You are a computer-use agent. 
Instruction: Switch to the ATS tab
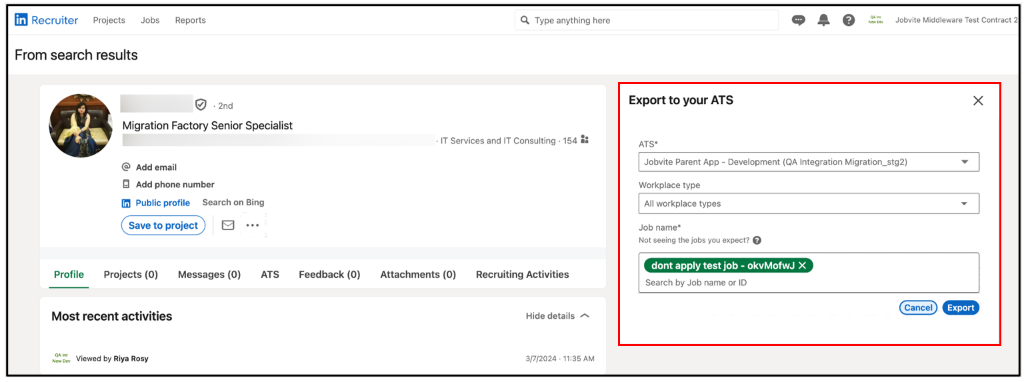270,275
